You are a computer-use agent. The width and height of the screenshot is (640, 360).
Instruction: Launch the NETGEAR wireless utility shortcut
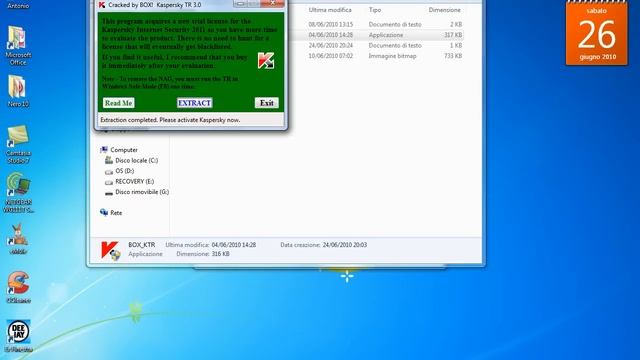point(18,193)
